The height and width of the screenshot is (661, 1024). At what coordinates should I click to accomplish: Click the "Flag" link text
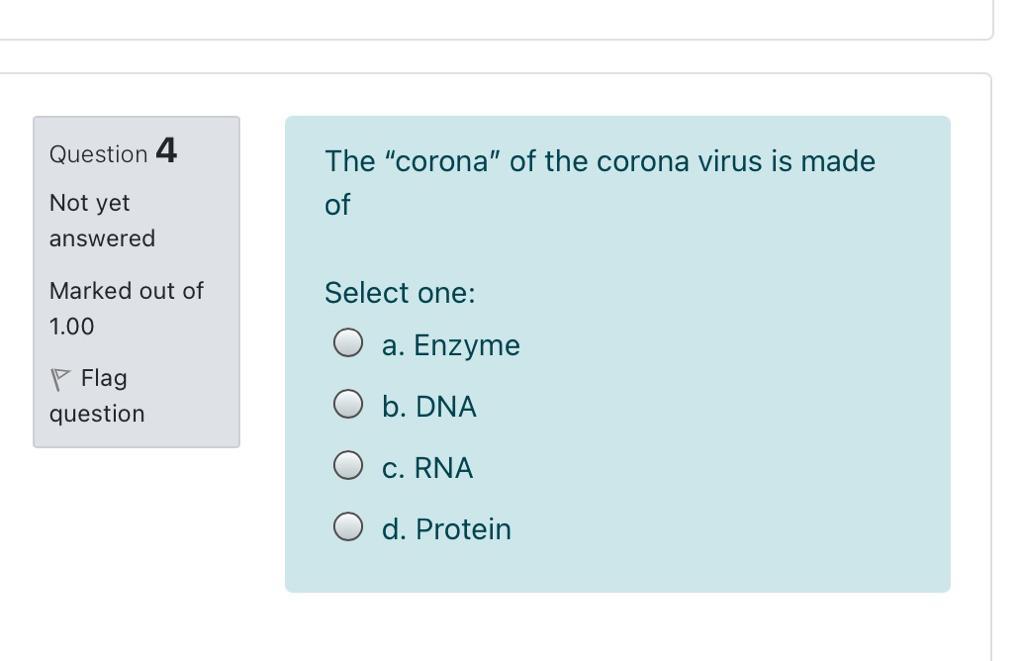point(104,378)
